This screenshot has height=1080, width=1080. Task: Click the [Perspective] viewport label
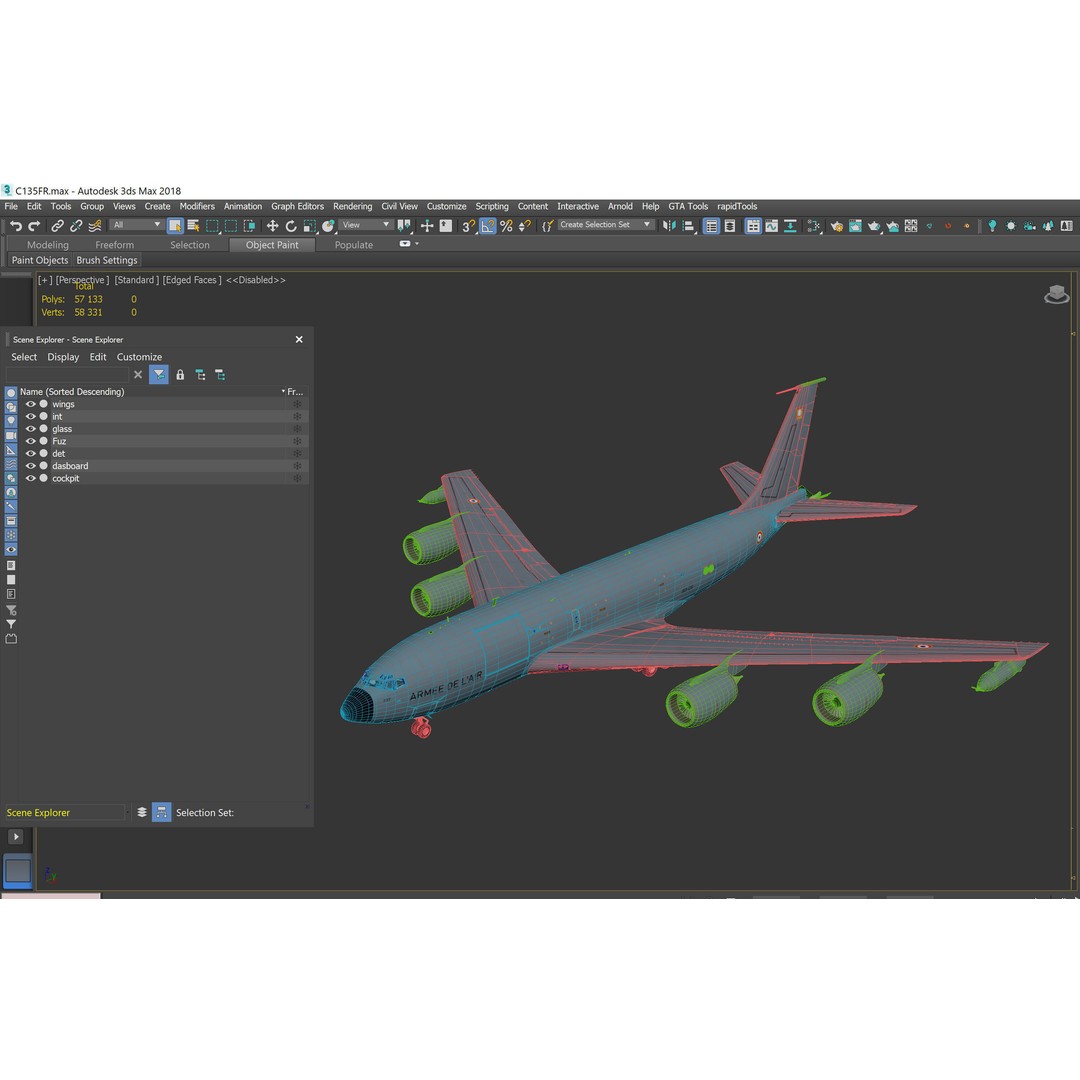pyautogui.click(x=82, y=280)
